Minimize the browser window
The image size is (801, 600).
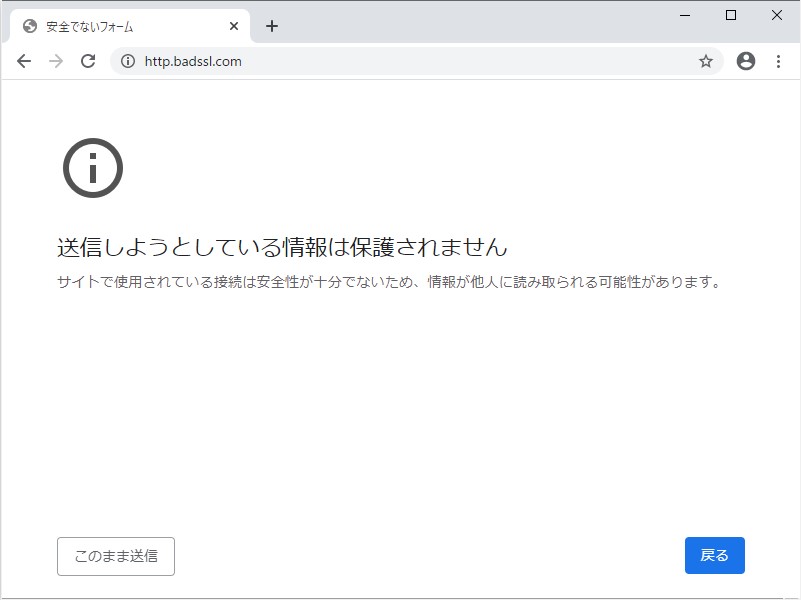683,16
